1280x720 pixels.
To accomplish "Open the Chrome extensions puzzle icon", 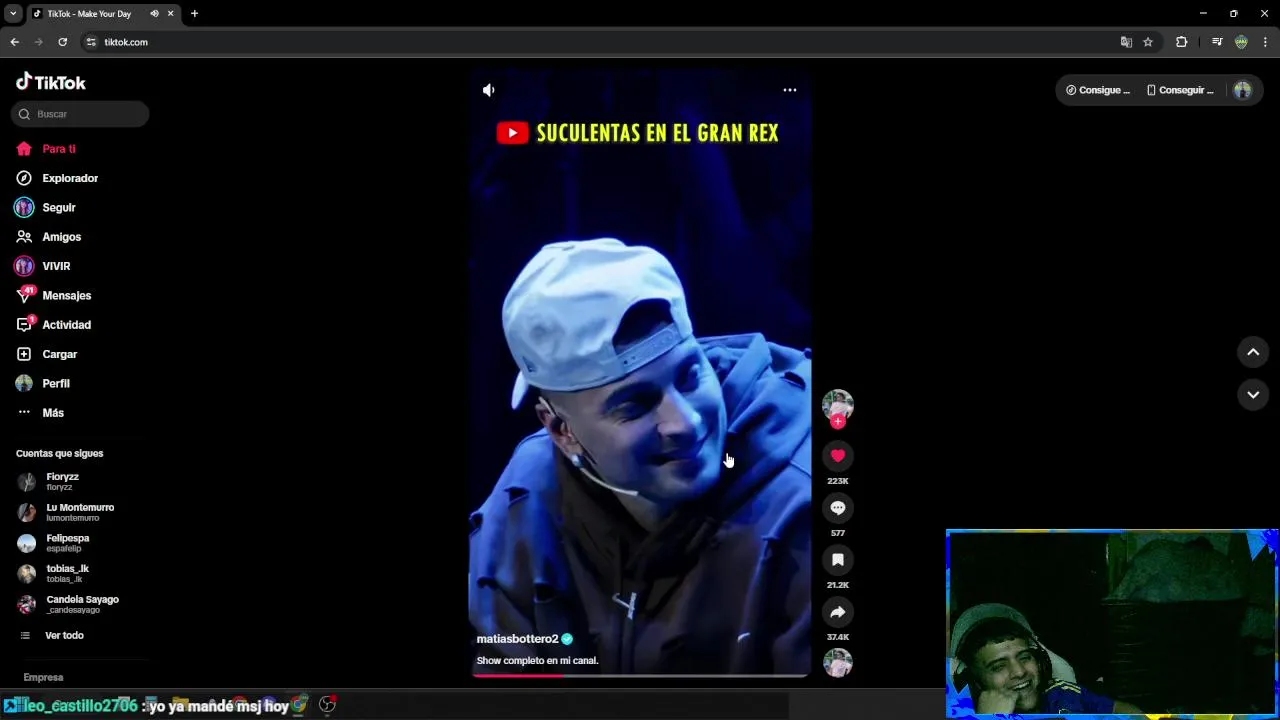I will pos(1181,42).
